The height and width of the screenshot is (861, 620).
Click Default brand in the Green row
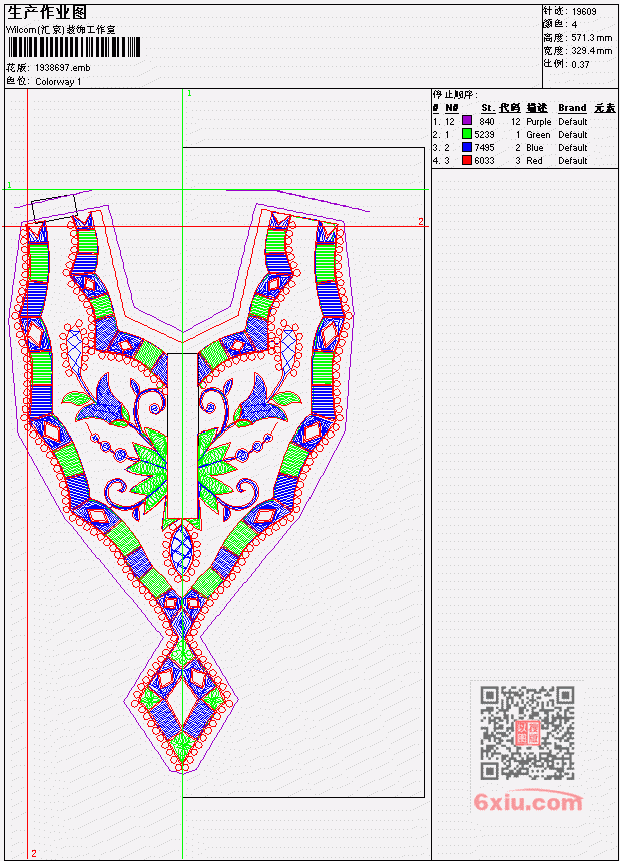pos(573,135)
